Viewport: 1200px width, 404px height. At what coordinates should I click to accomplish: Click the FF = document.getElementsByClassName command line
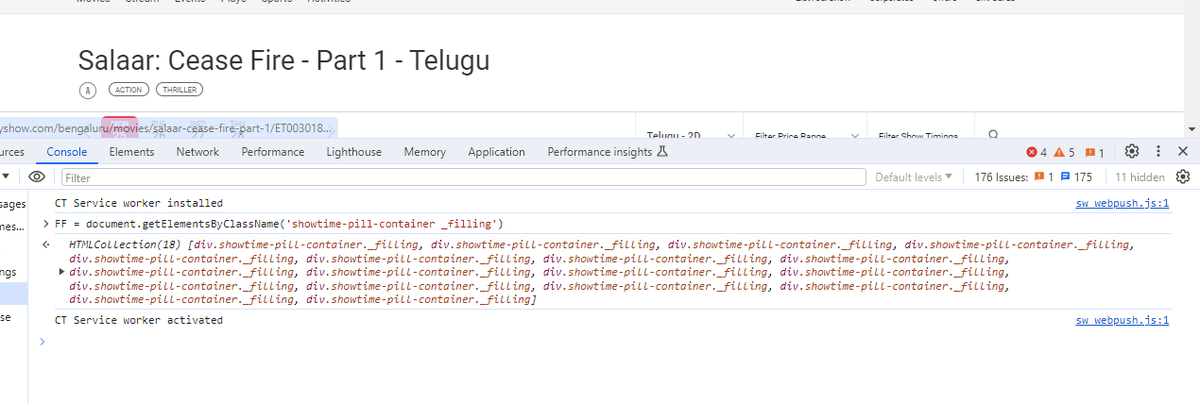[279, 223]
